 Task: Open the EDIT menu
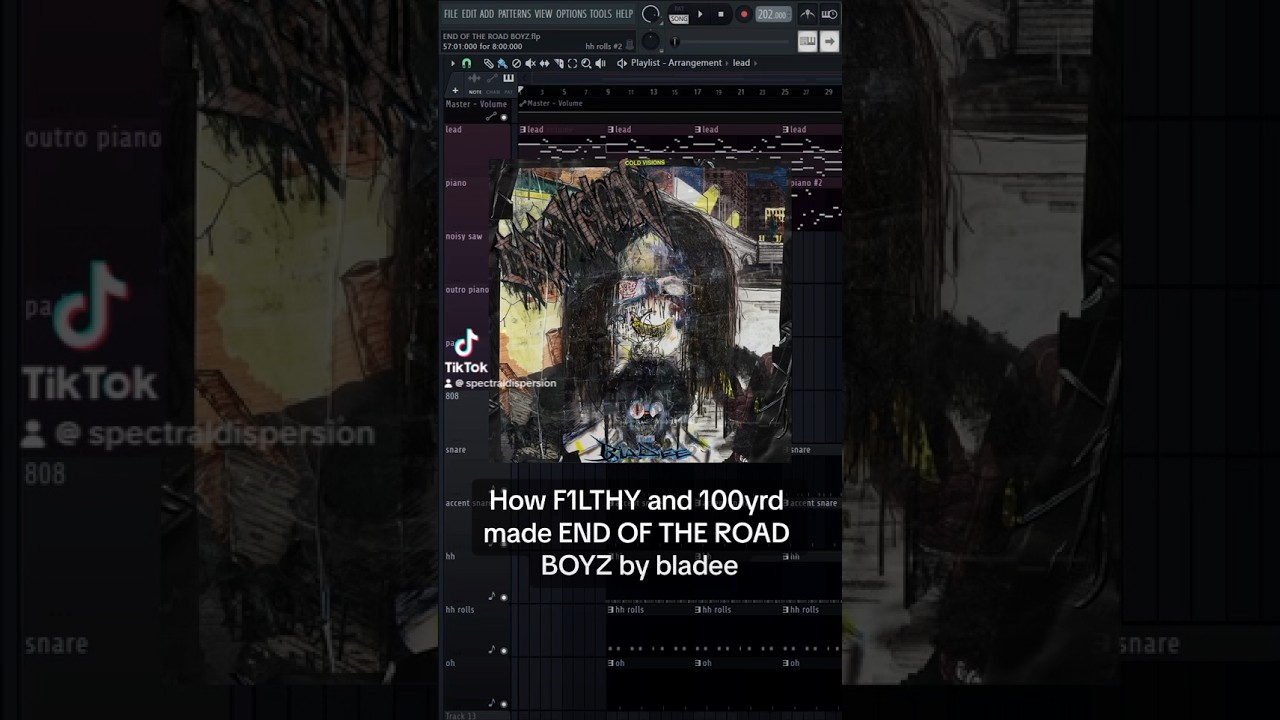coord(469,14)
